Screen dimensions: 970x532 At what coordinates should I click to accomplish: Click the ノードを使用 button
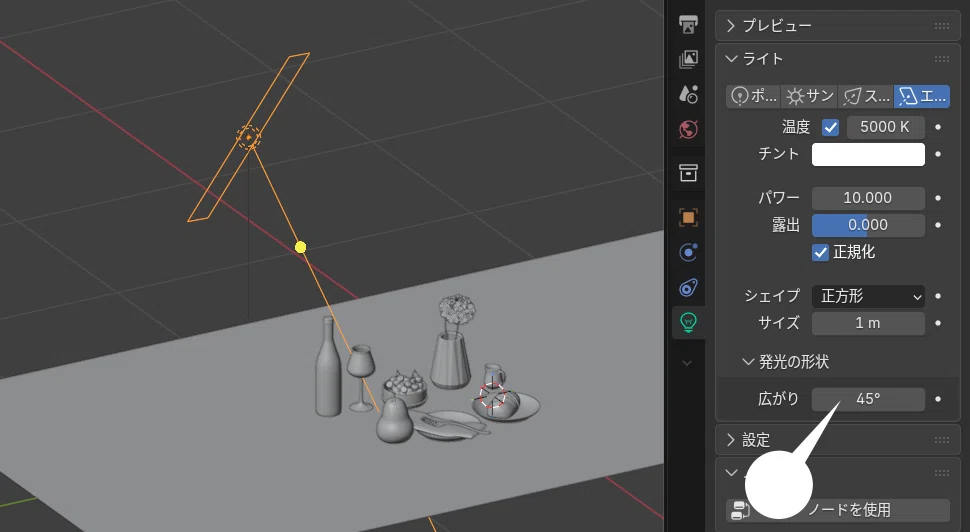point(838,510)
